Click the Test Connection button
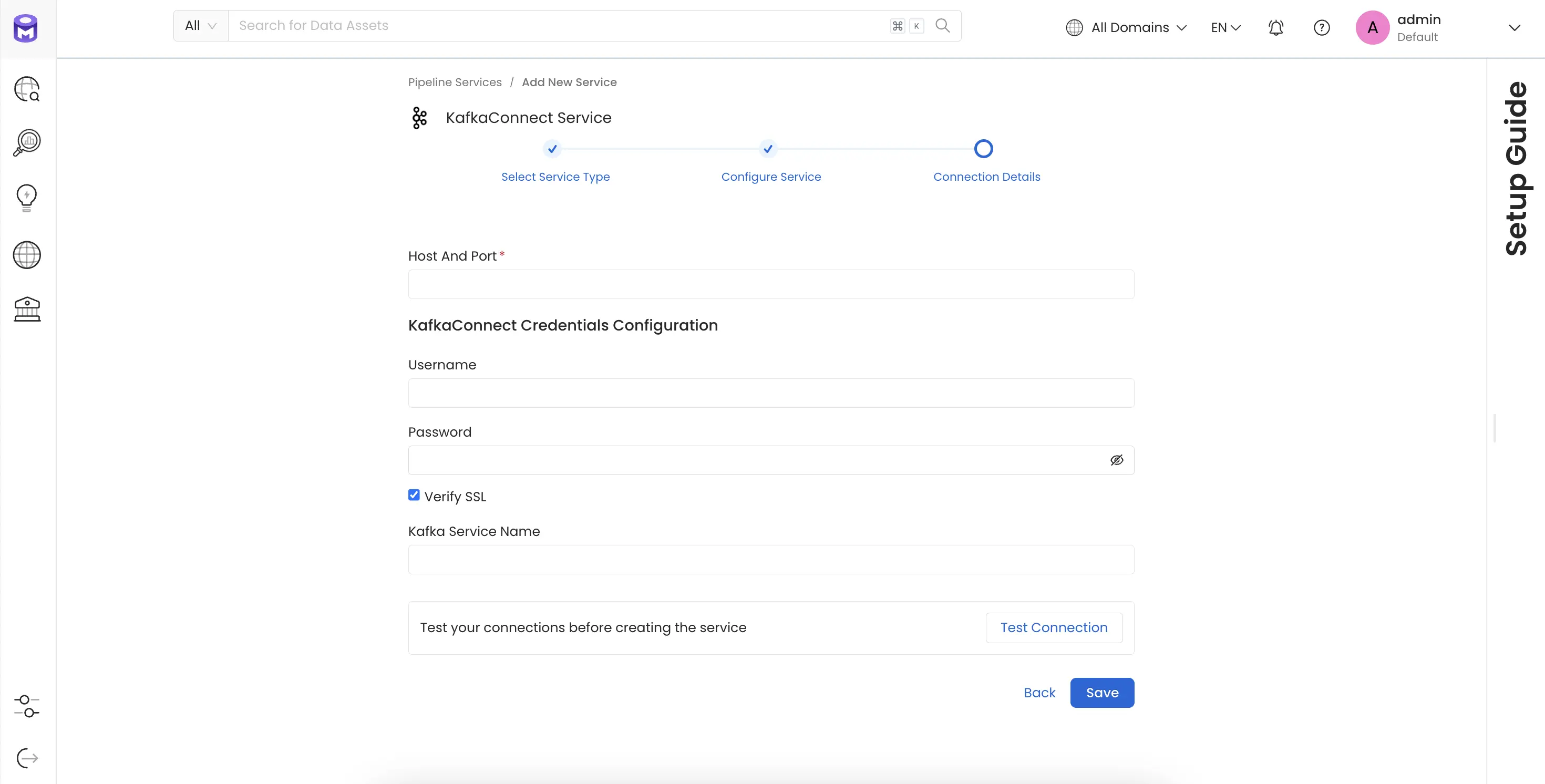 click(x=1054, y=627)
